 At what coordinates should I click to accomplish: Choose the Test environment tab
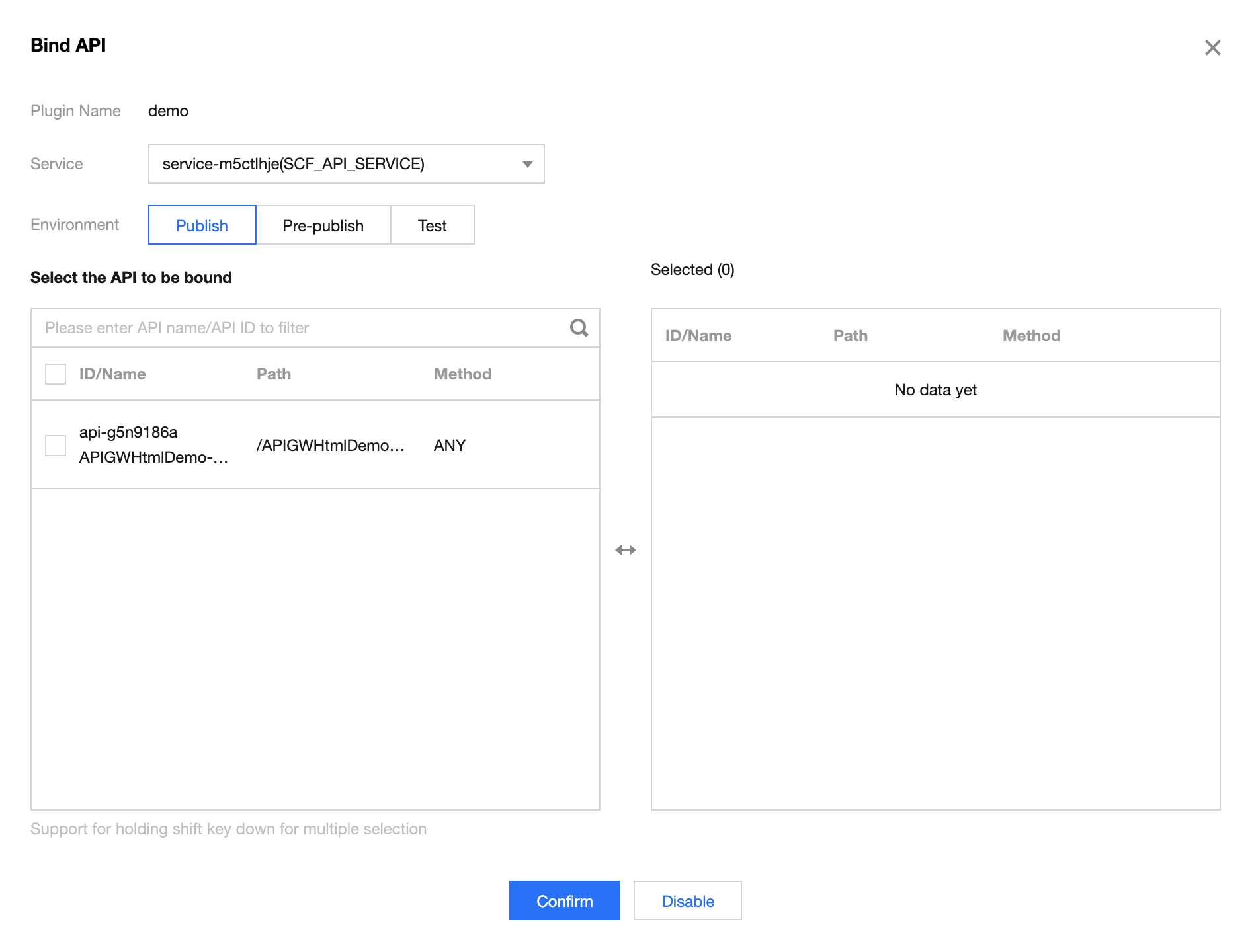pos(432,225)
